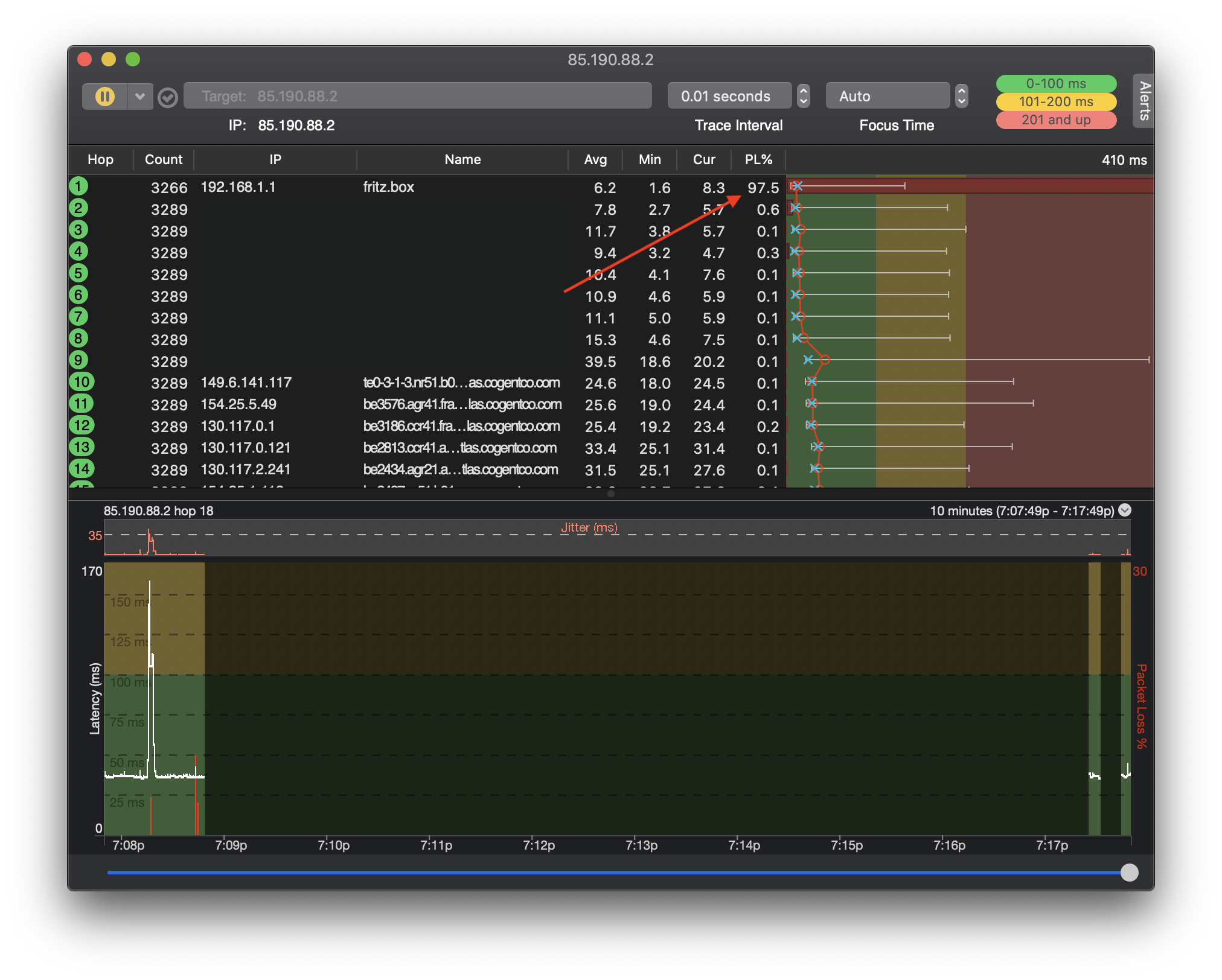This screenshot has height=980, width=1222.
Task: Click the 201 and up red legend swatch
Action: click(x=1056, y=120)
